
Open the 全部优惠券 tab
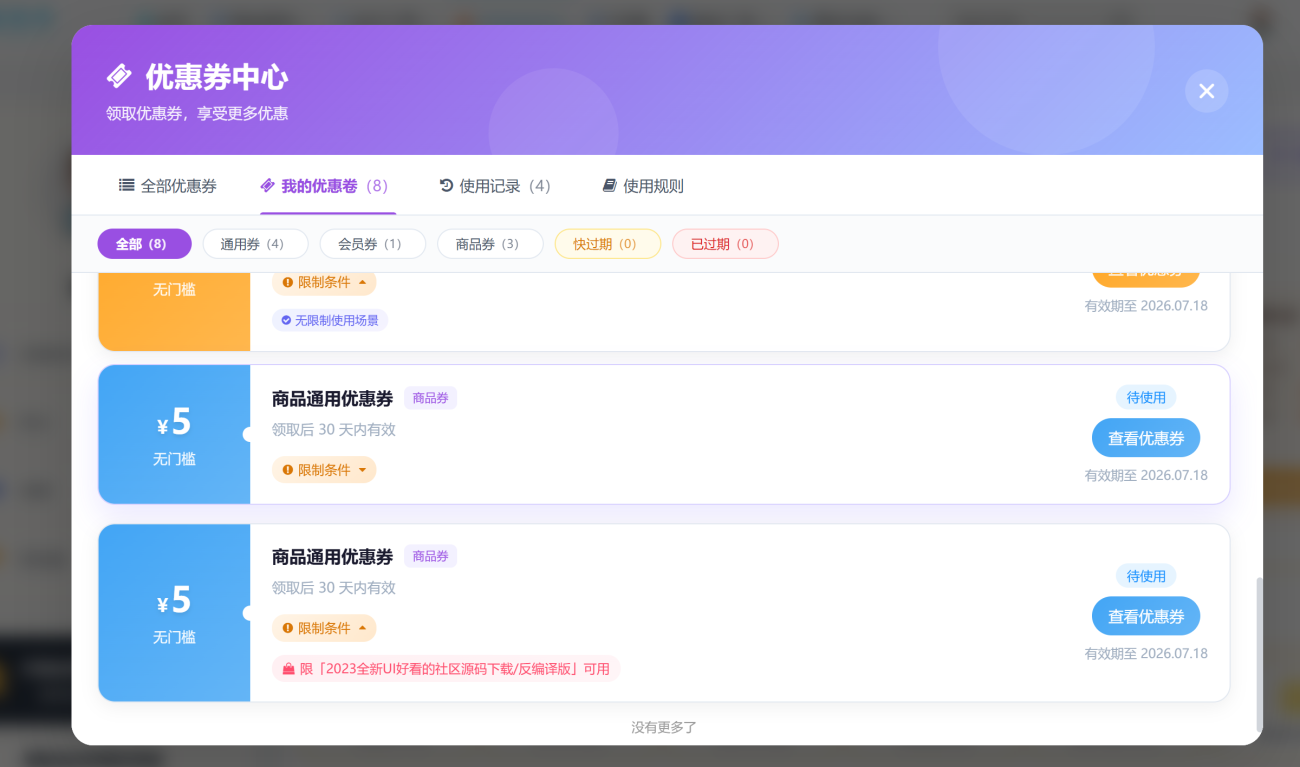coord(168,186)
